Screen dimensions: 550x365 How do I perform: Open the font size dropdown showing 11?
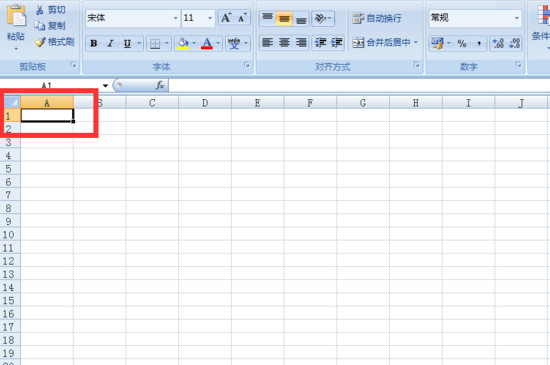tap(198, 18)
